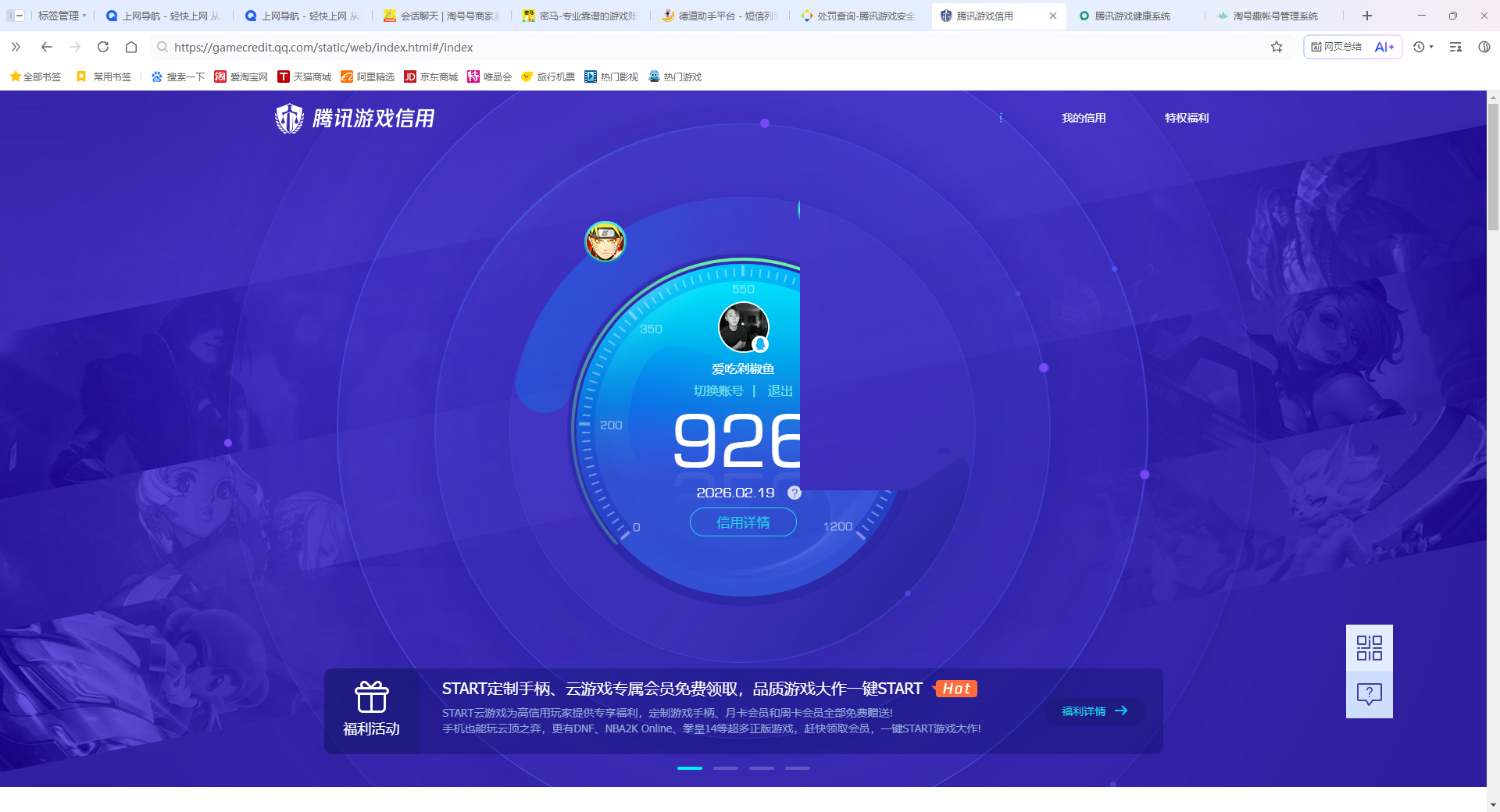The width and height of the screenshot is (1500, 812).
Task: Open the browser history dropdown arrow
Action: 1432,47
